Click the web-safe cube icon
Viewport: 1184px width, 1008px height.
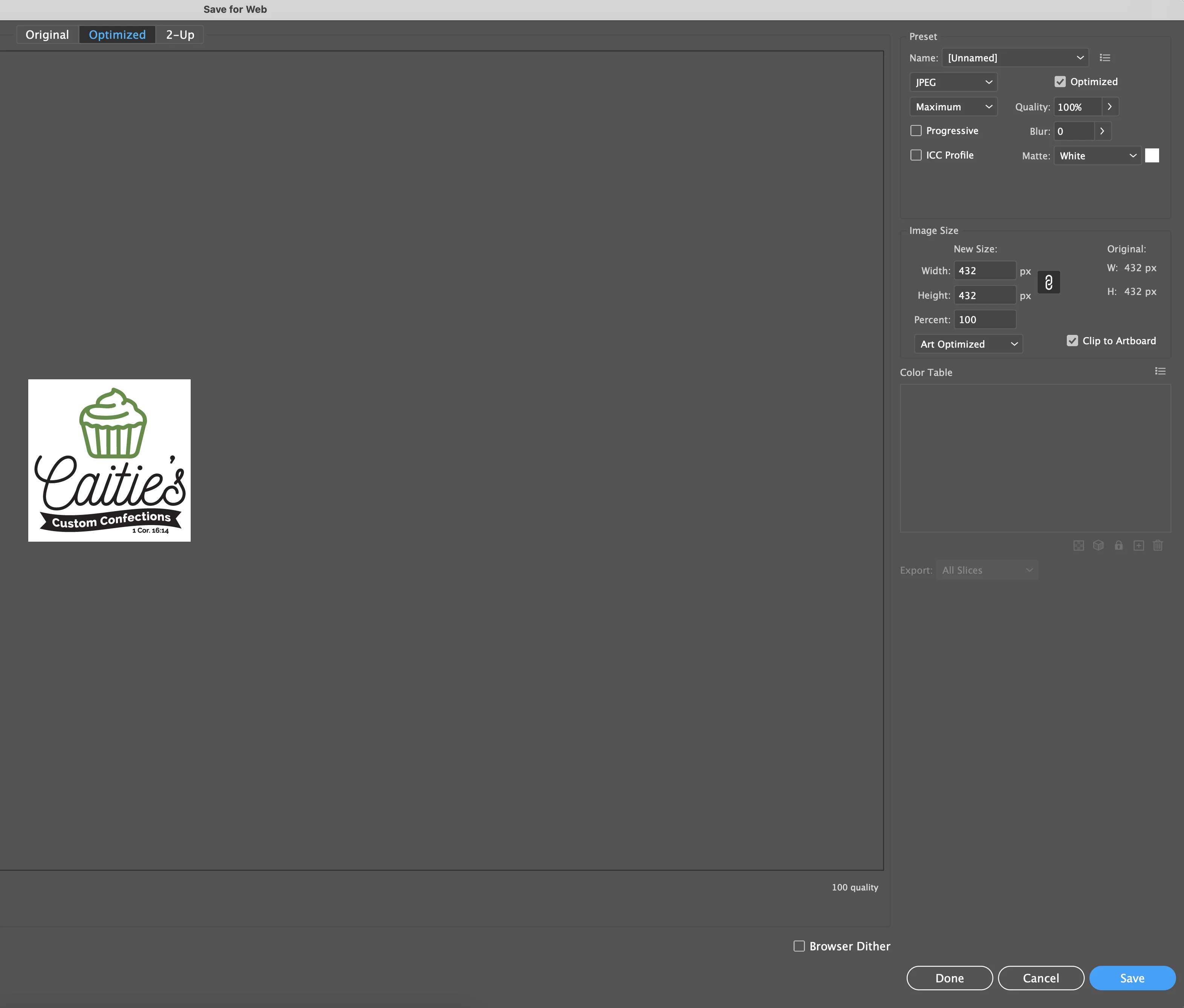coord(1098,545)
